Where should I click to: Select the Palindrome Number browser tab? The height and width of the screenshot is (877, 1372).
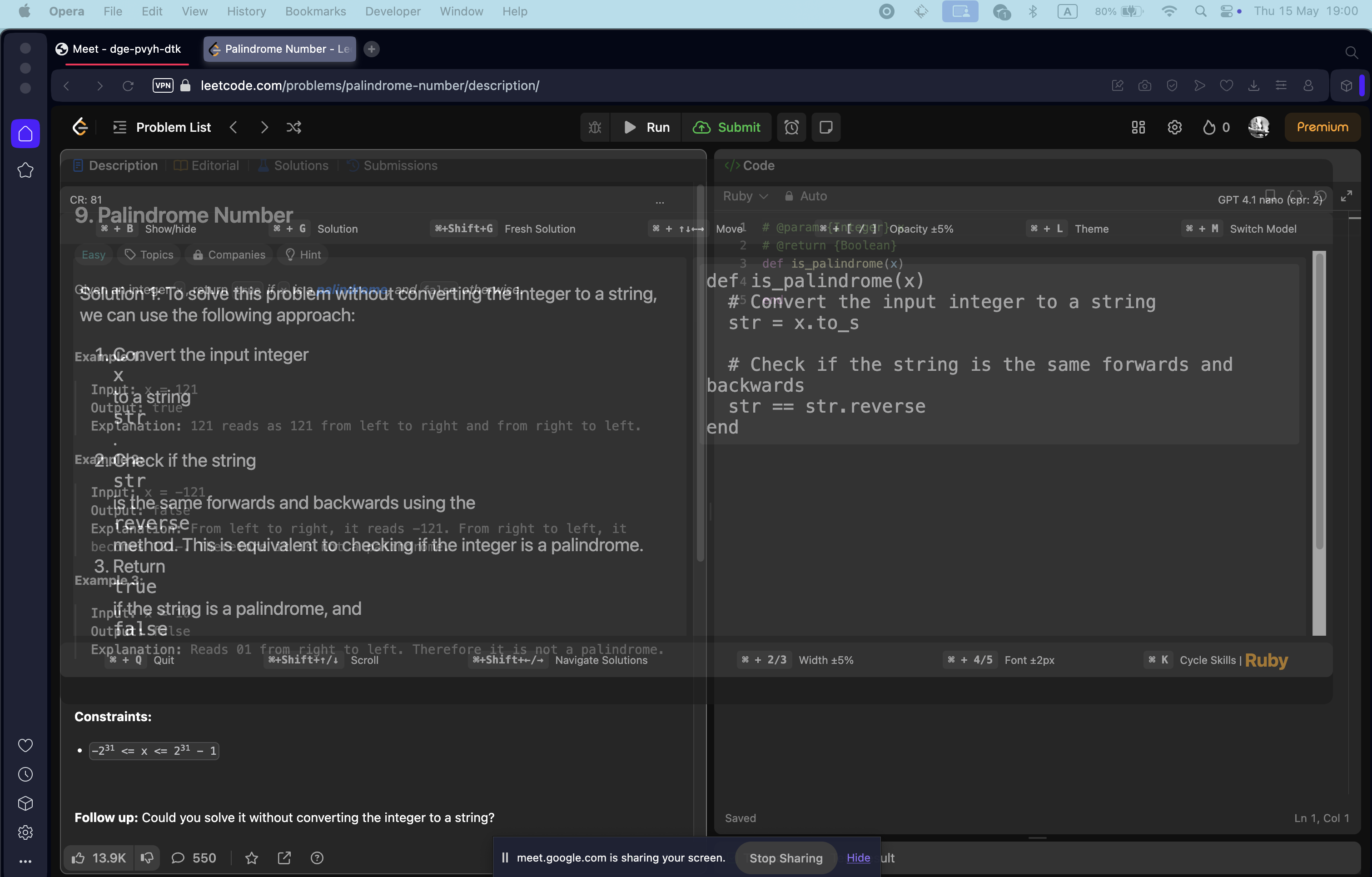click(x=280, y=49)
